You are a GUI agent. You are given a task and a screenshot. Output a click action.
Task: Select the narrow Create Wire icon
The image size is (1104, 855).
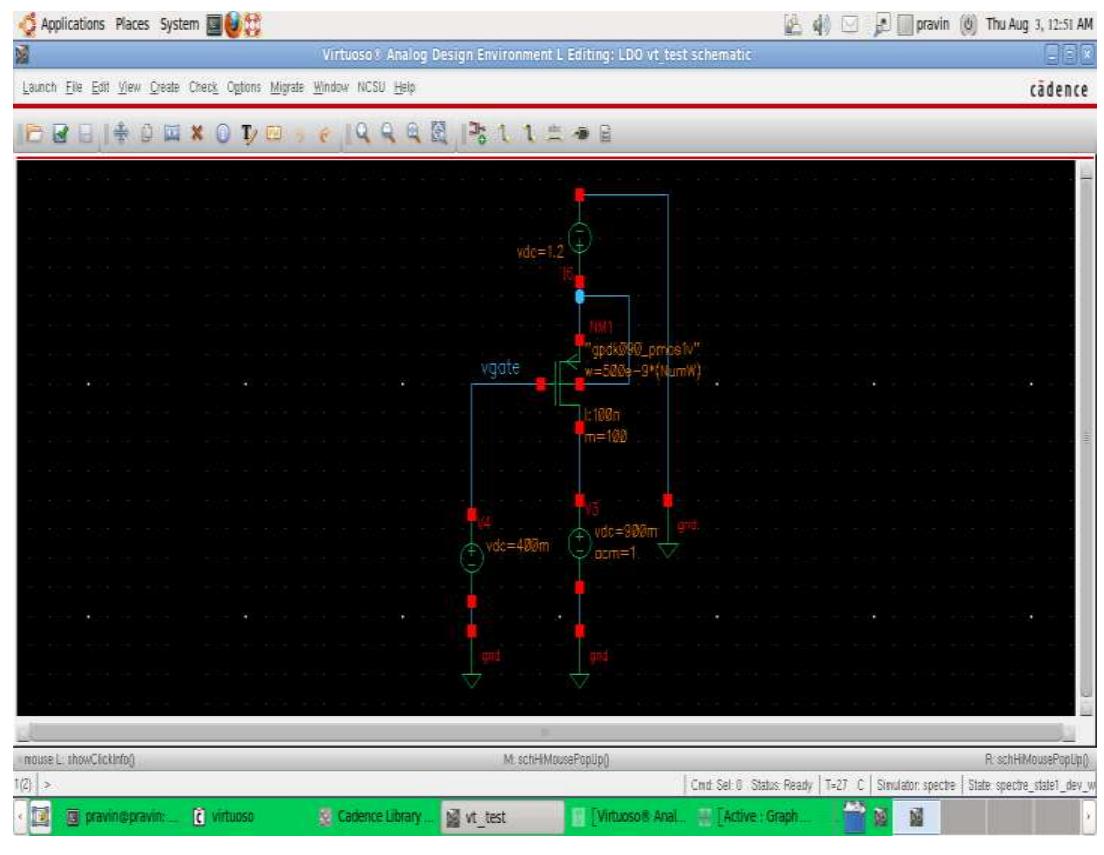504,132
